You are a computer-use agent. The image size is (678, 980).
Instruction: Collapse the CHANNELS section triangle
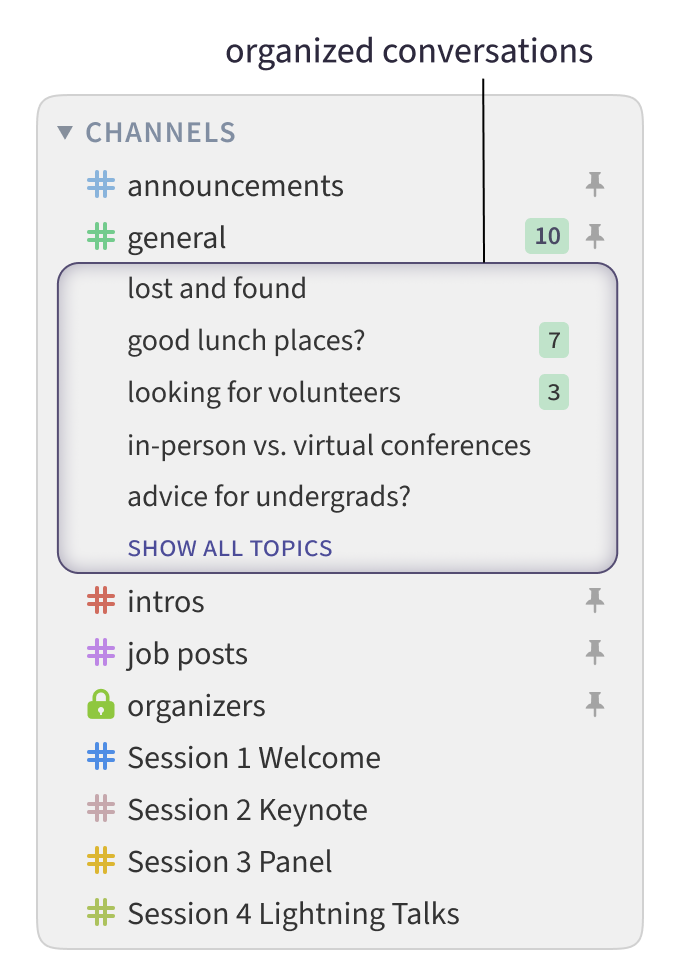[x=66, y=132]
